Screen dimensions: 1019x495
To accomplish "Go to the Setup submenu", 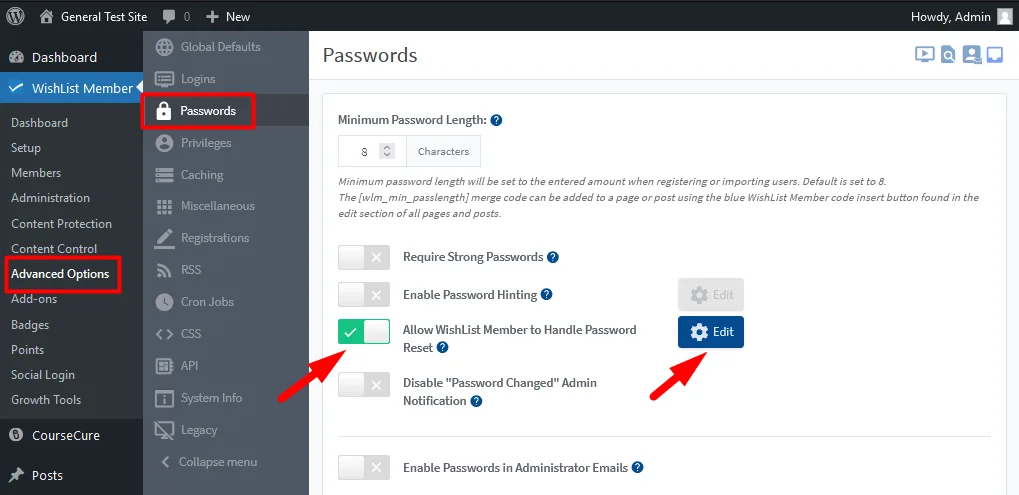I will coord(26,148).
